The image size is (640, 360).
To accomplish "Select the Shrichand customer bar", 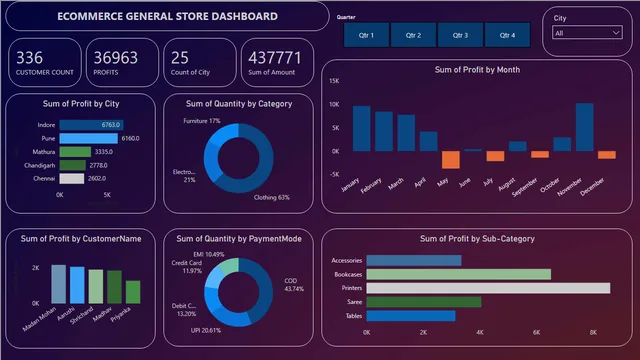I will tap(96, 287).
